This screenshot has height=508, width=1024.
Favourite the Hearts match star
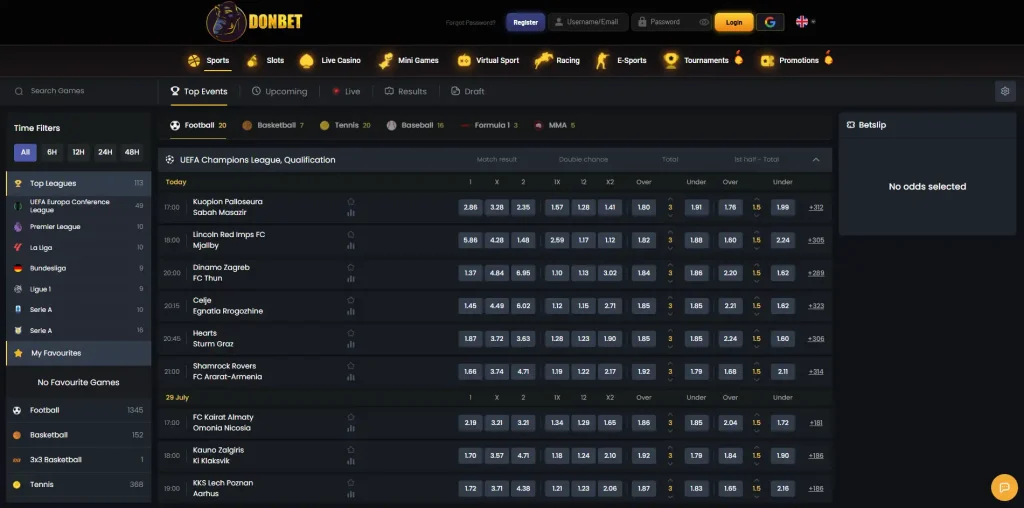(x=351, y=333)
